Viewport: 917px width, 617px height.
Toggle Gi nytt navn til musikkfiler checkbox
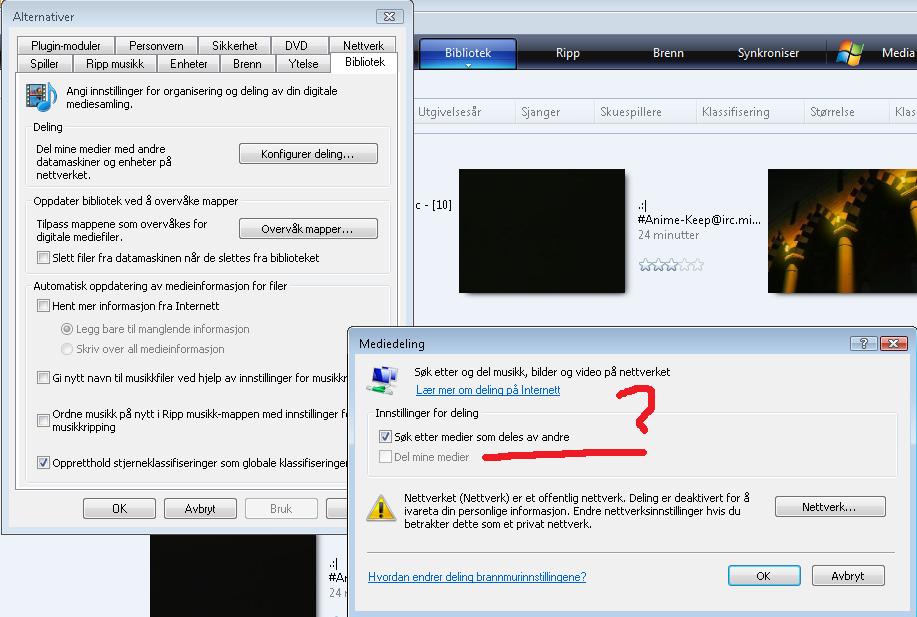tap(43, 377)
